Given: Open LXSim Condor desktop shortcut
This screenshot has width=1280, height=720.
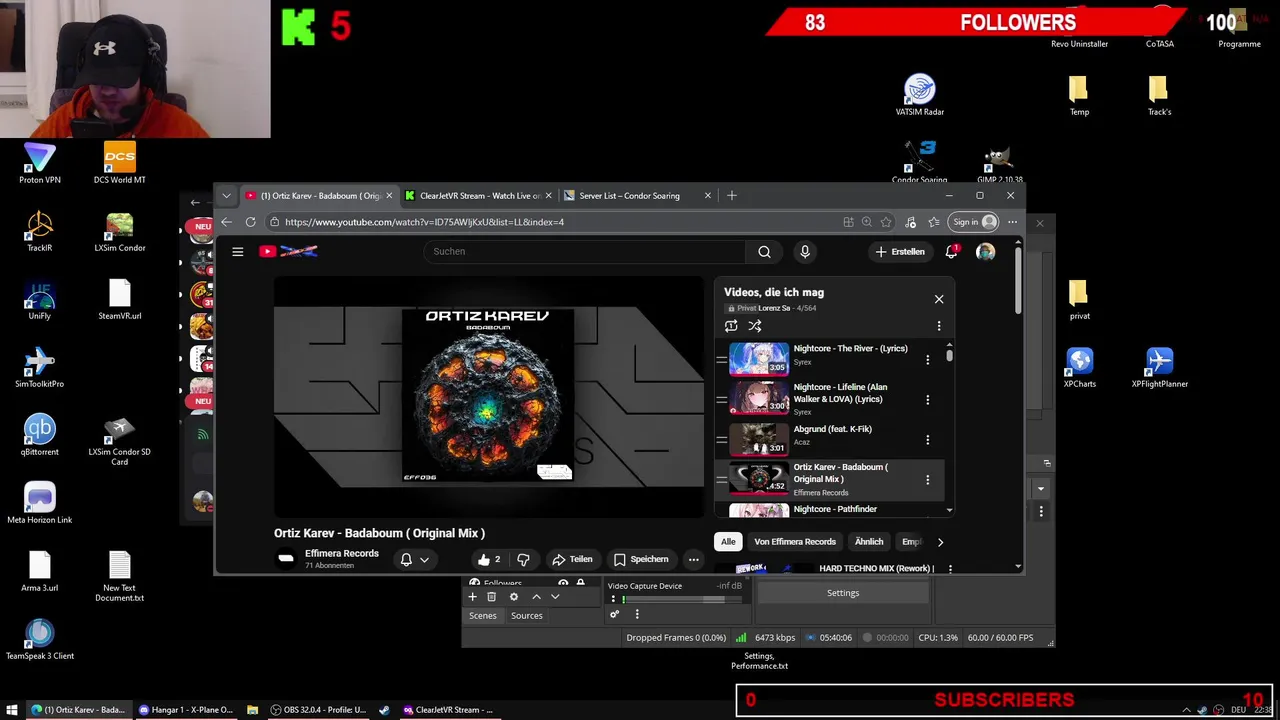Looking at the screenshot, I should [120, 231].
